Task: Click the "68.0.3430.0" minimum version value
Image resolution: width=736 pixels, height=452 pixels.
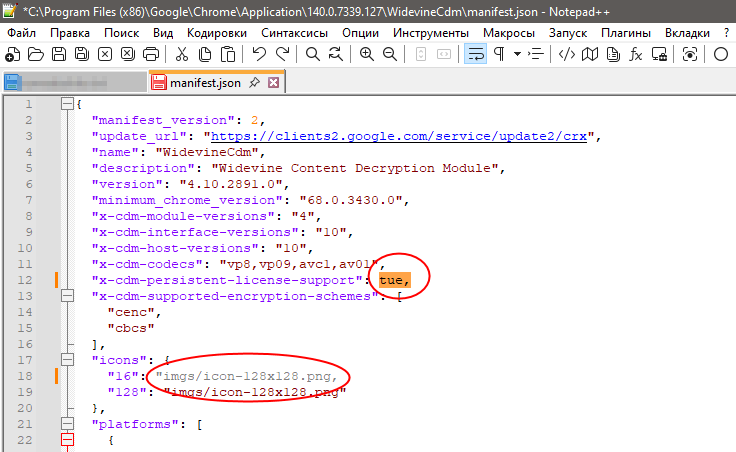Action: click(351, 200)
